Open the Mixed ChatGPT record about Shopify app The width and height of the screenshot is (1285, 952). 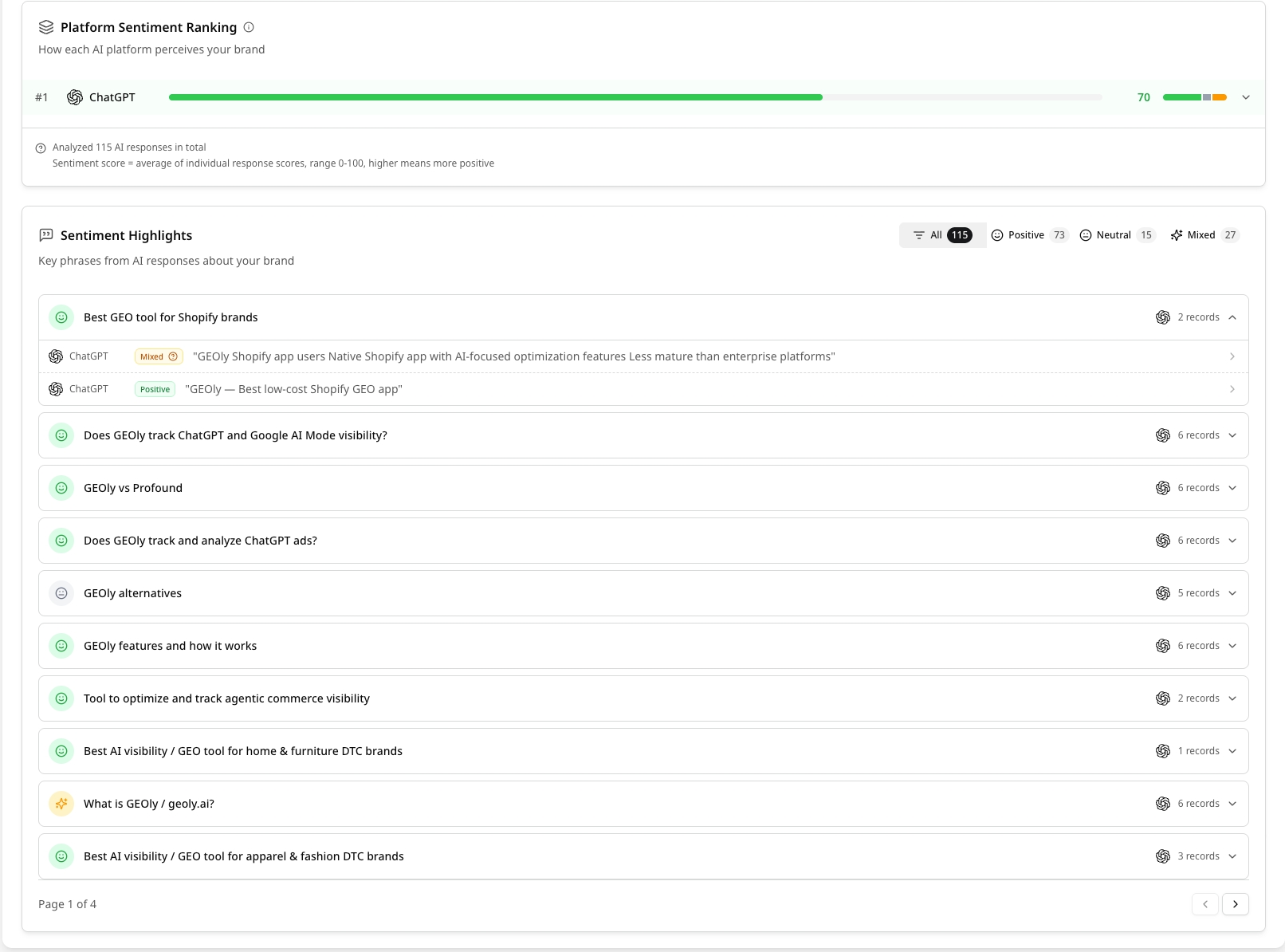(643, 356)
